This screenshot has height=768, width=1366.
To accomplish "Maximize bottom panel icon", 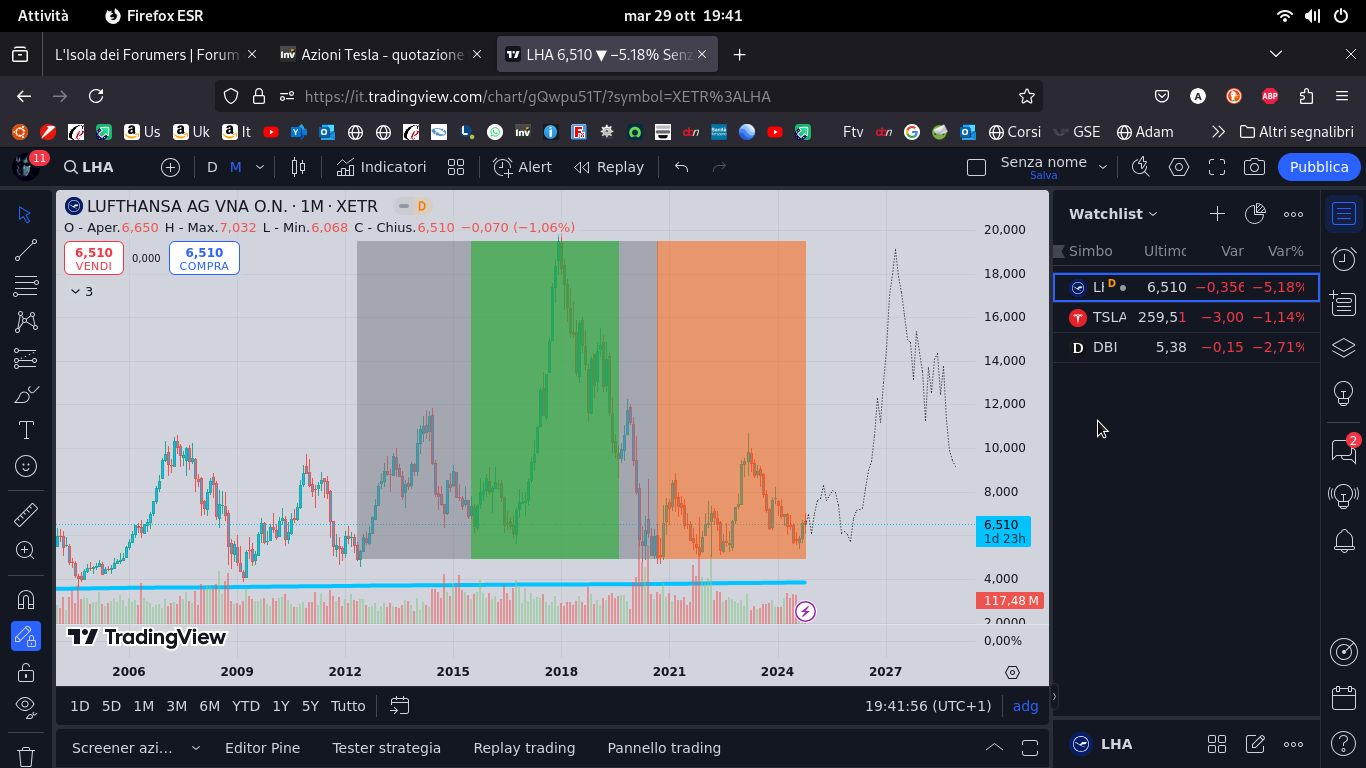I will 1030,748.
